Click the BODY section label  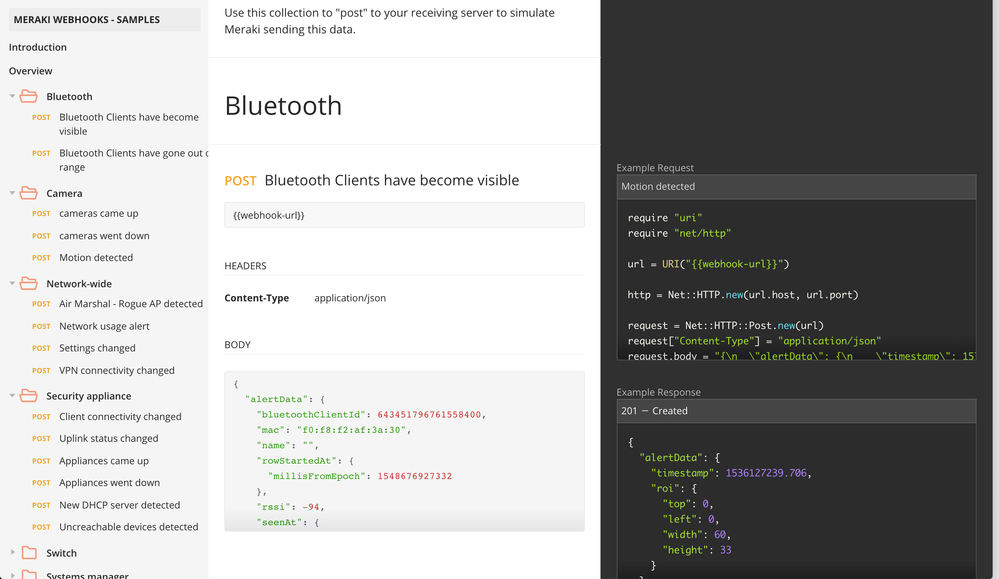(237, 345)
